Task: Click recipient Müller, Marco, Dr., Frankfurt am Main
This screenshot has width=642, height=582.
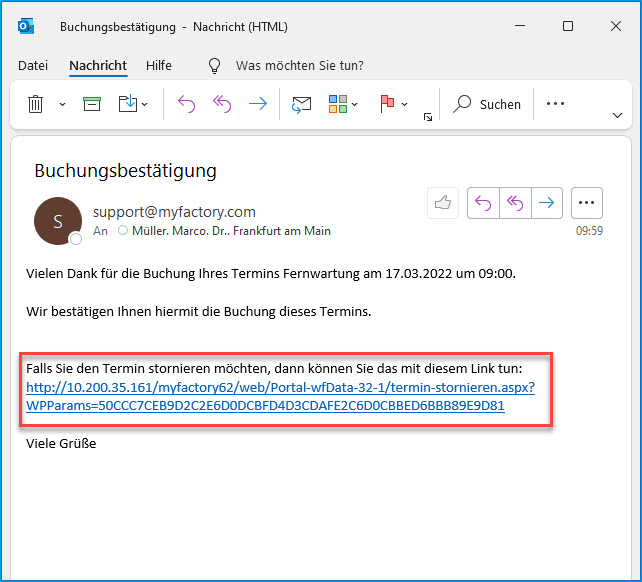Action: [x=231, y=231]
